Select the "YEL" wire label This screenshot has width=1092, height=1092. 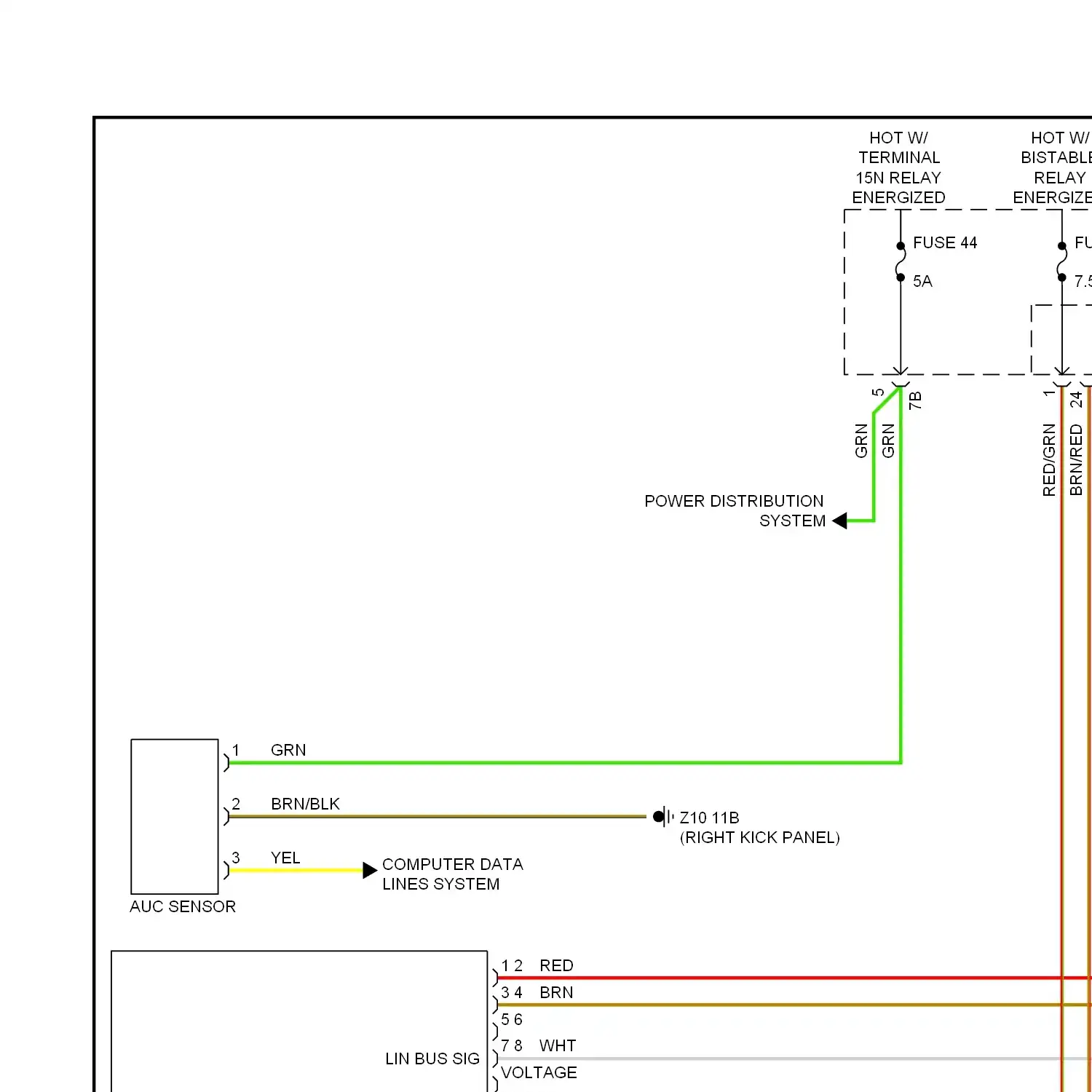tap(285, 858)
